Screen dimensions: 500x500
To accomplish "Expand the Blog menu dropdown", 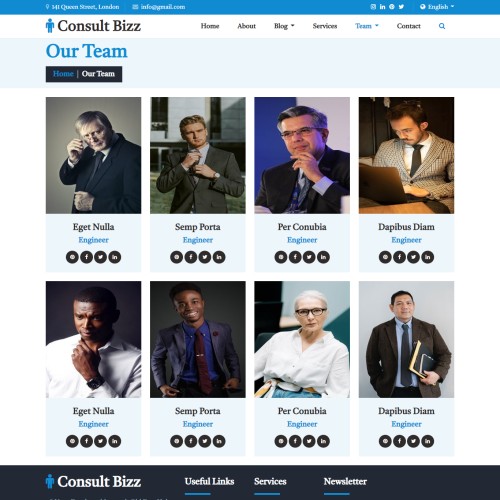I will (x=284, y=26).
